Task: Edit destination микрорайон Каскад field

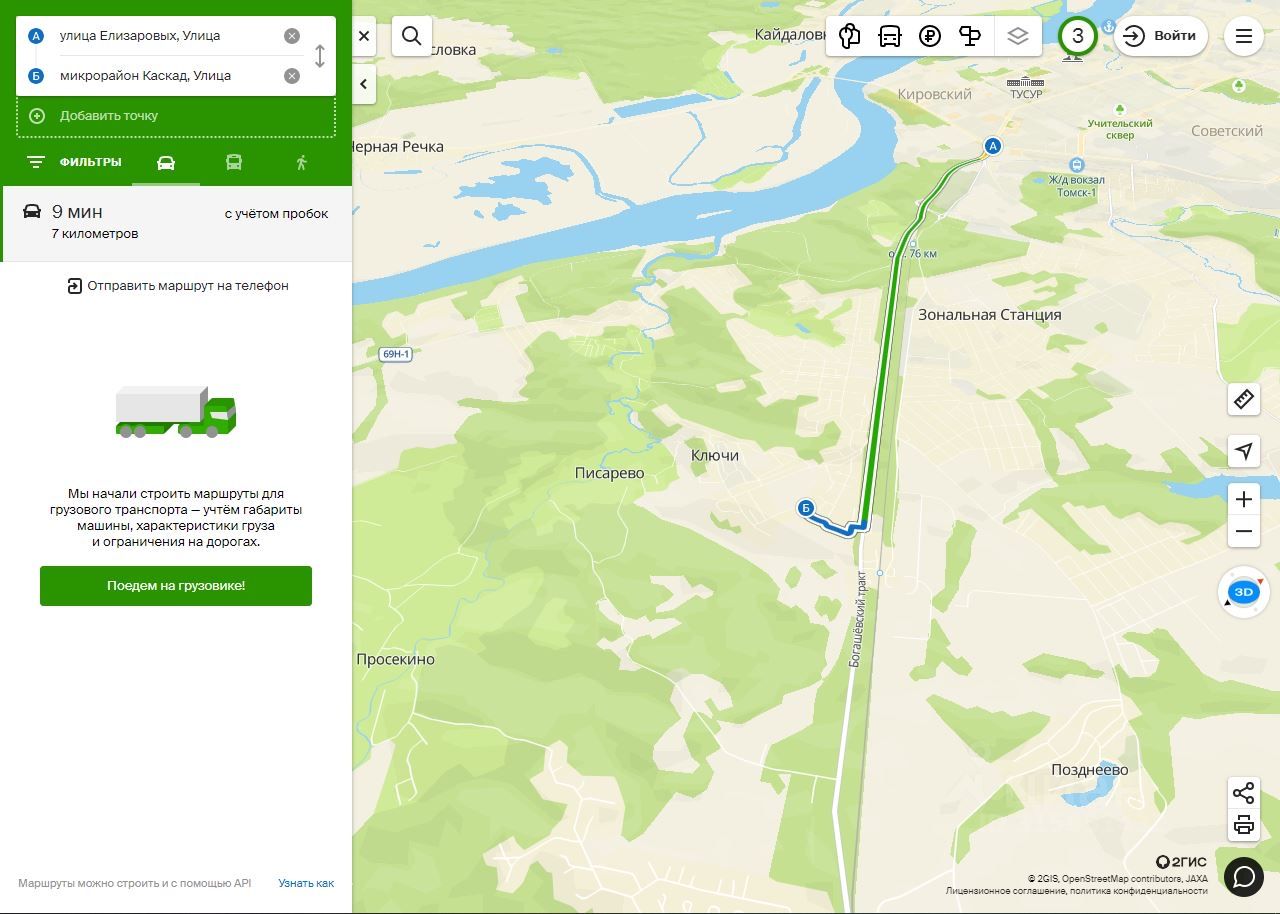Action: pos(168,76)
